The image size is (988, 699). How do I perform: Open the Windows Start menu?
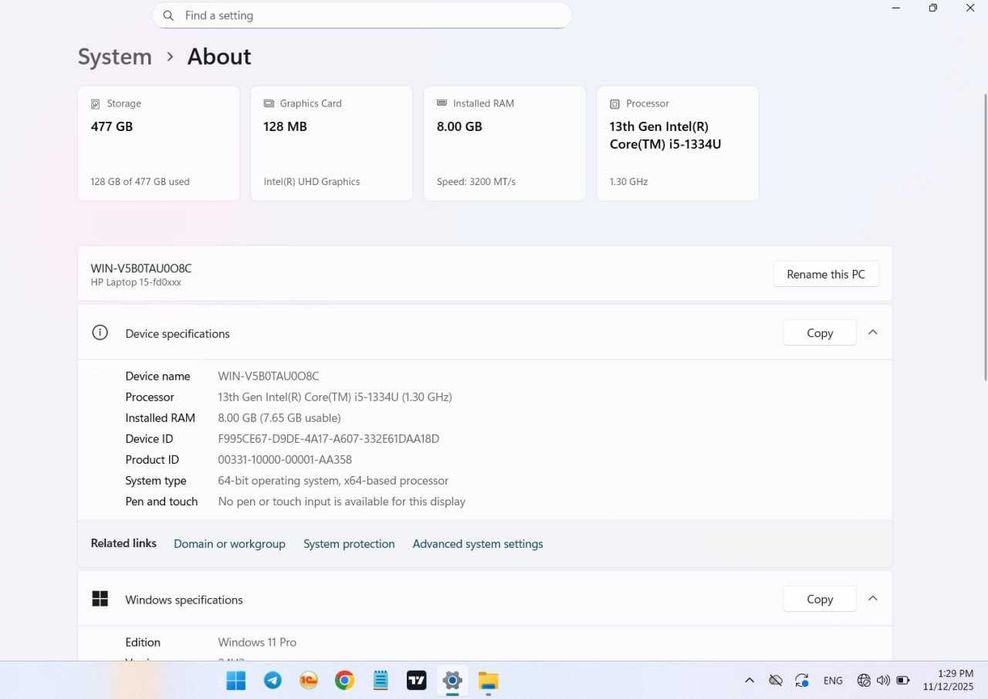pos(236,681)
